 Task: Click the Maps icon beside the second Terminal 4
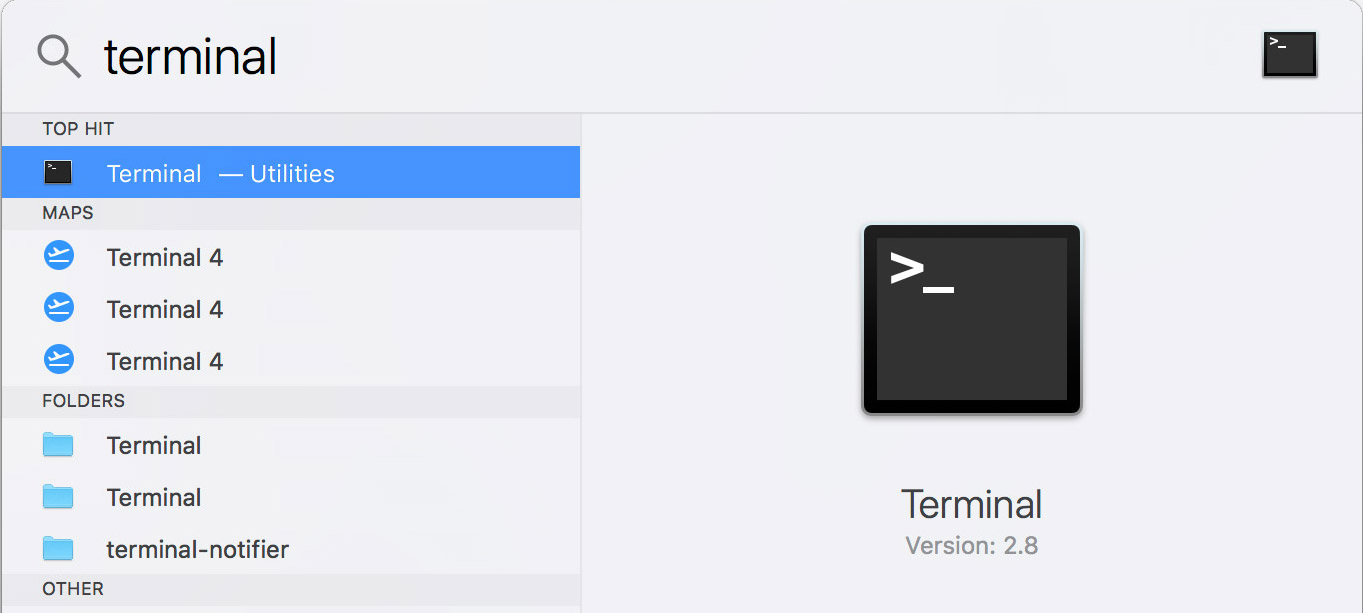point(58,308)
